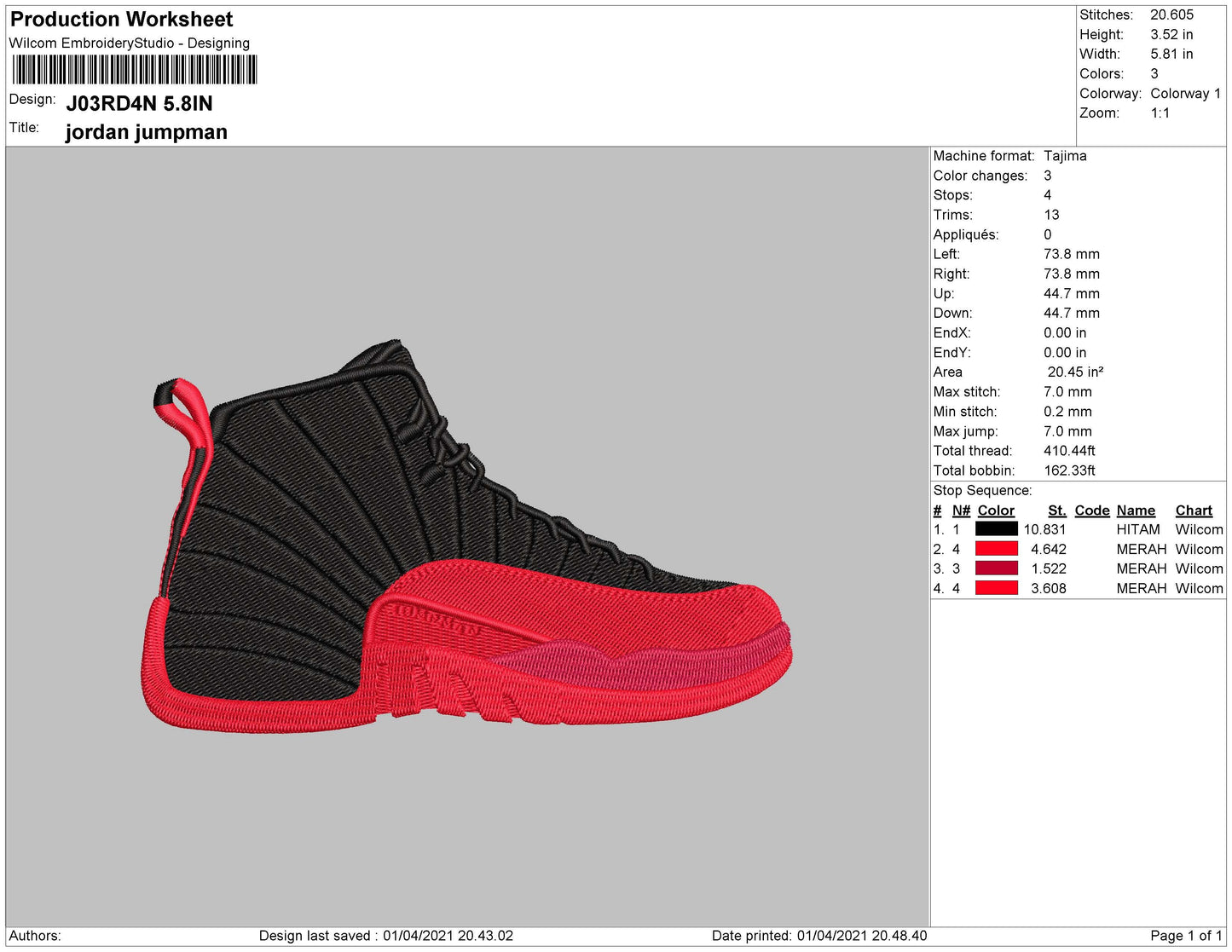The image size is (1232, 952).
Task: Click 'Design last saved' timestamp in the footer
Action: 386,936
